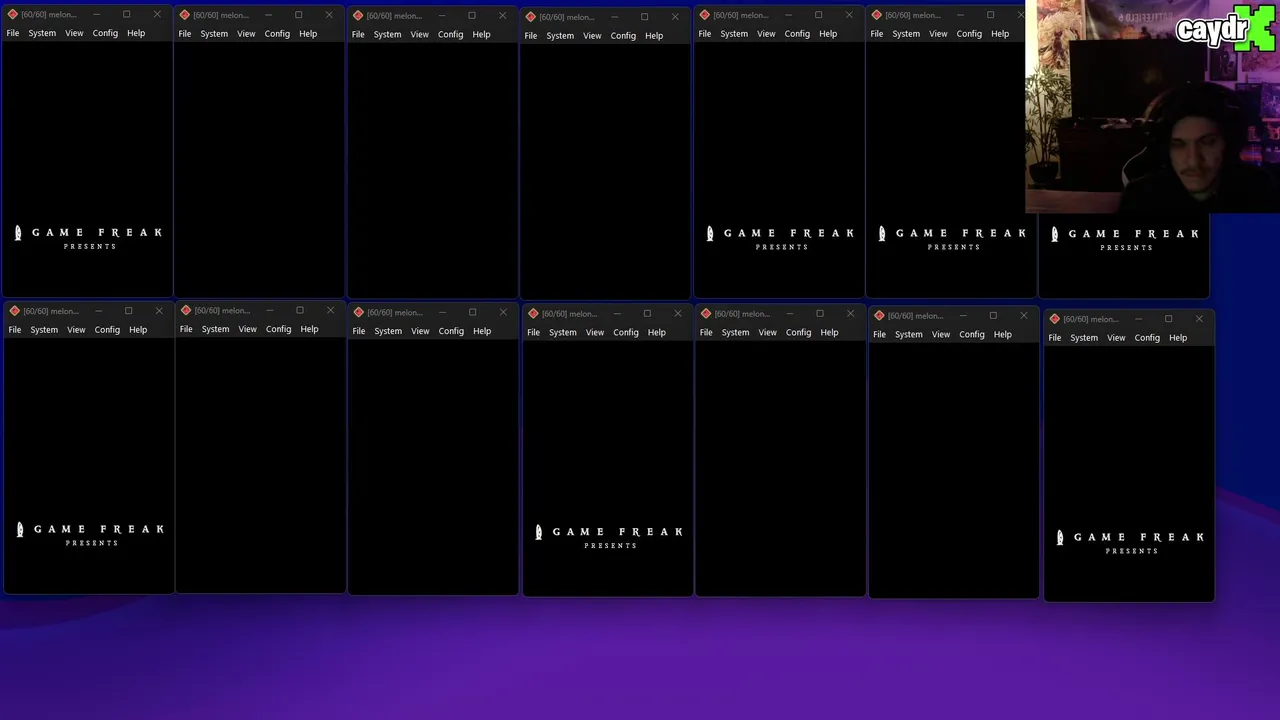This screenshot has width=1280, height=720.
Task: Open Config menu in top-row first melonDS window
Action: point(105,33)
